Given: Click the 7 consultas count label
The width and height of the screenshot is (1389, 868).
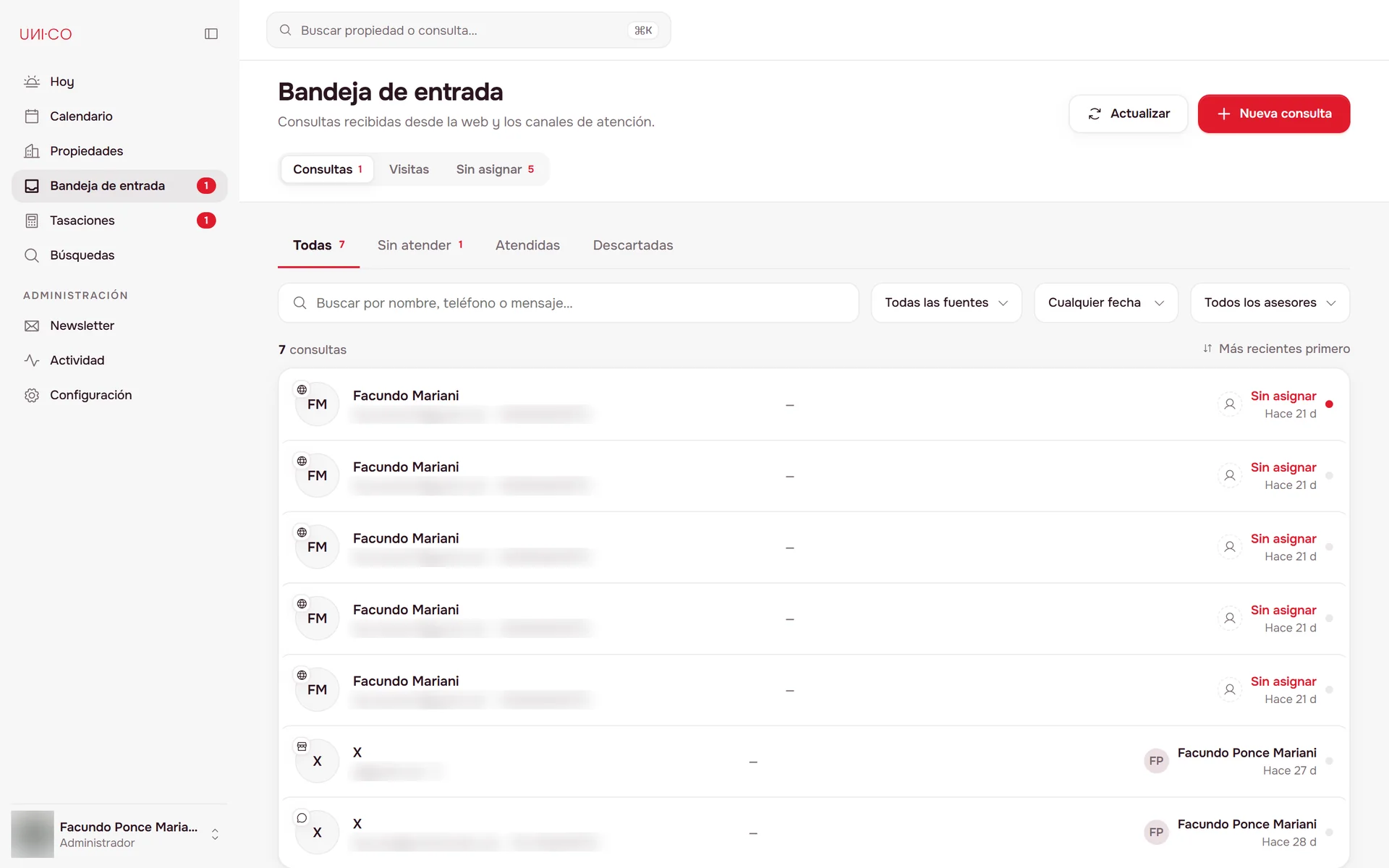Looking at the screenshot, I should (313, 350).
